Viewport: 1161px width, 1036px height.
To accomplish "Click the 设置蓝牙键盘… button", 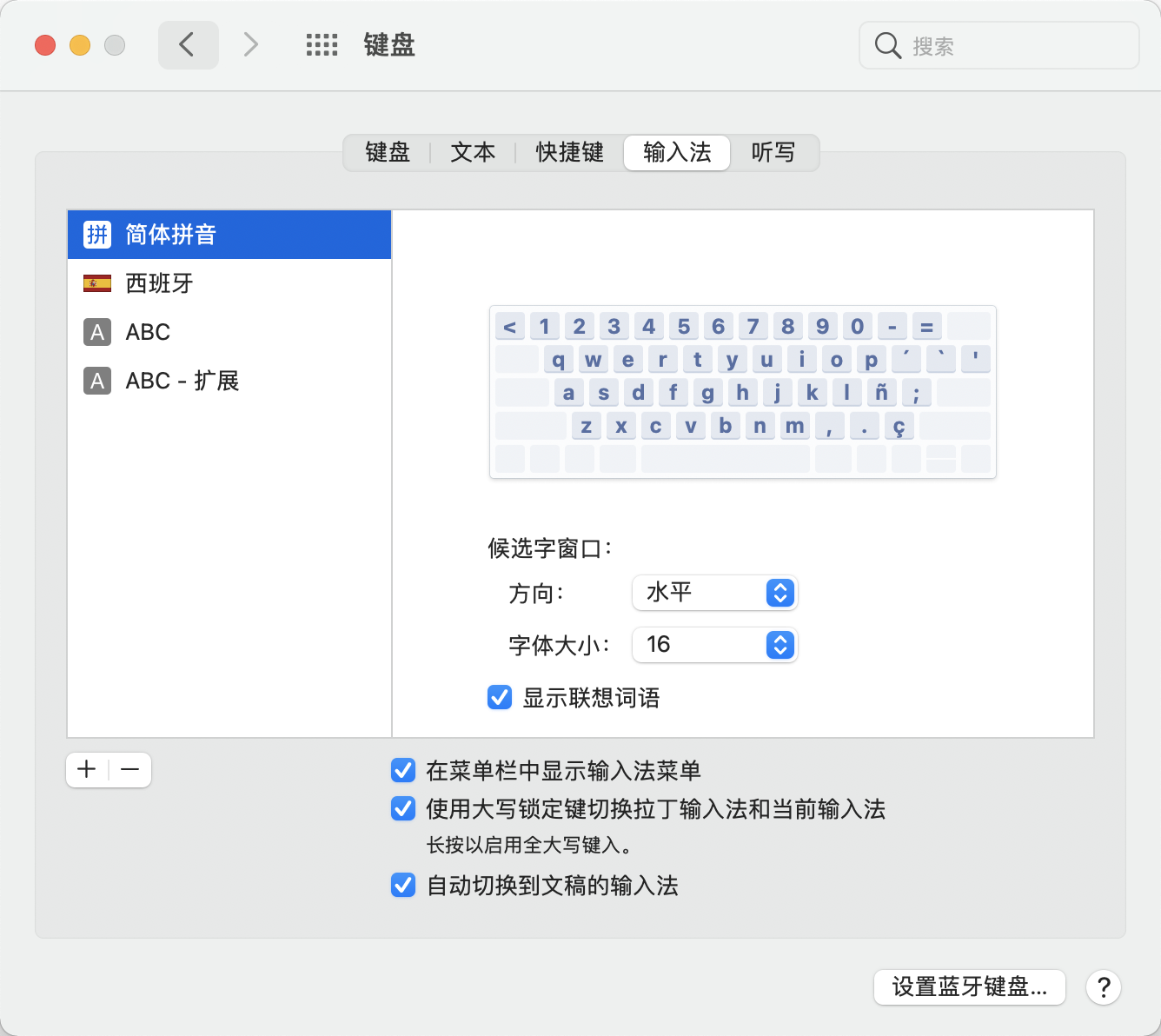I will coord(969,987).
